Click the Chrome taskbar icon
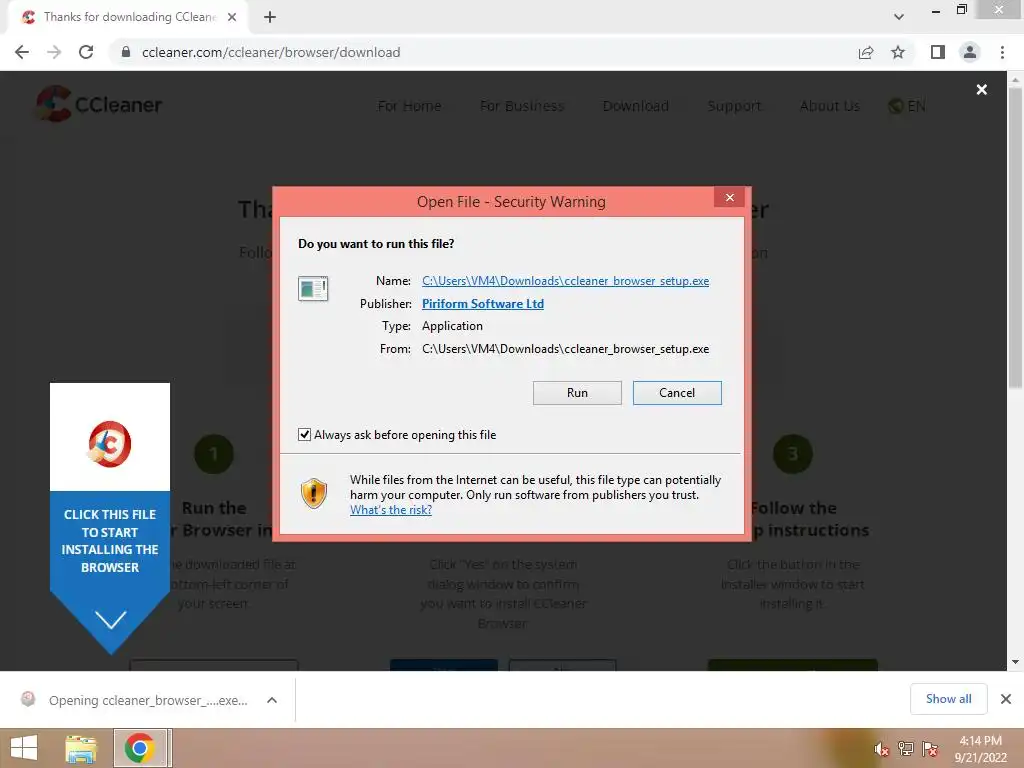Viewport: 1024px width, 768px height. [140, 748]
